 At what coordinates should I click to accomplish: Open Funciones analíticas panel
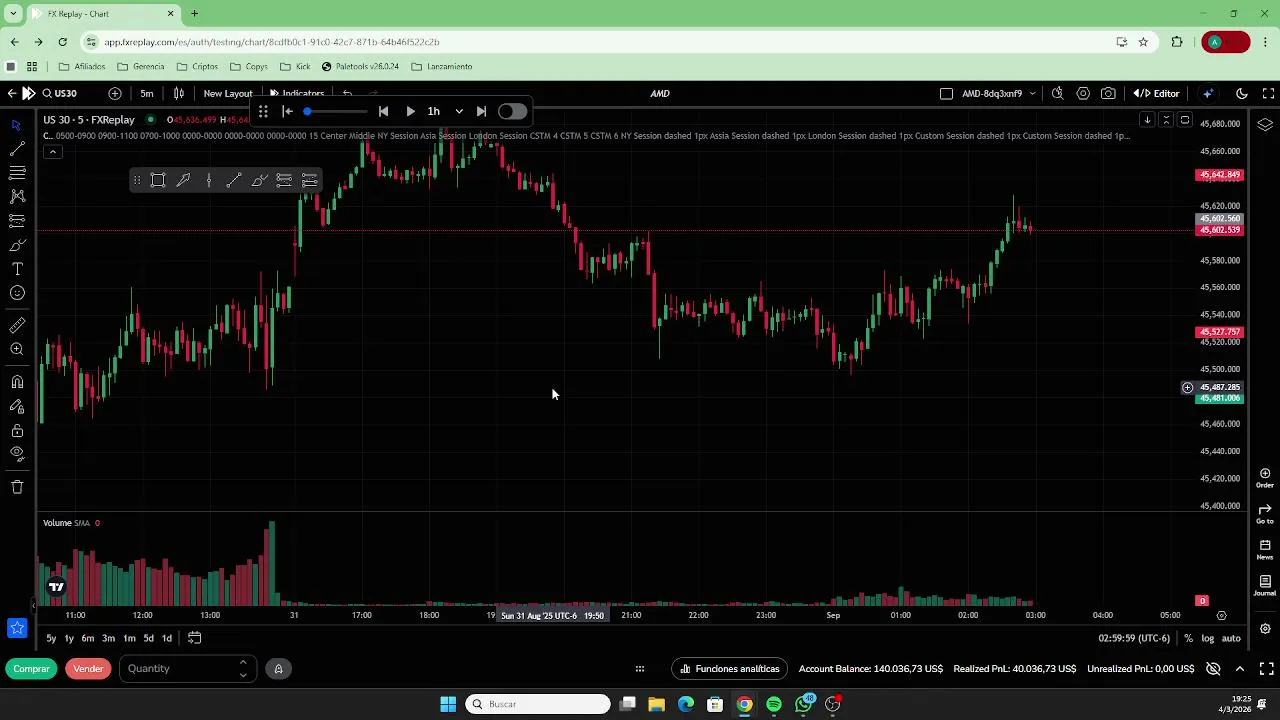pyautogui.click(x=730, y=668)
